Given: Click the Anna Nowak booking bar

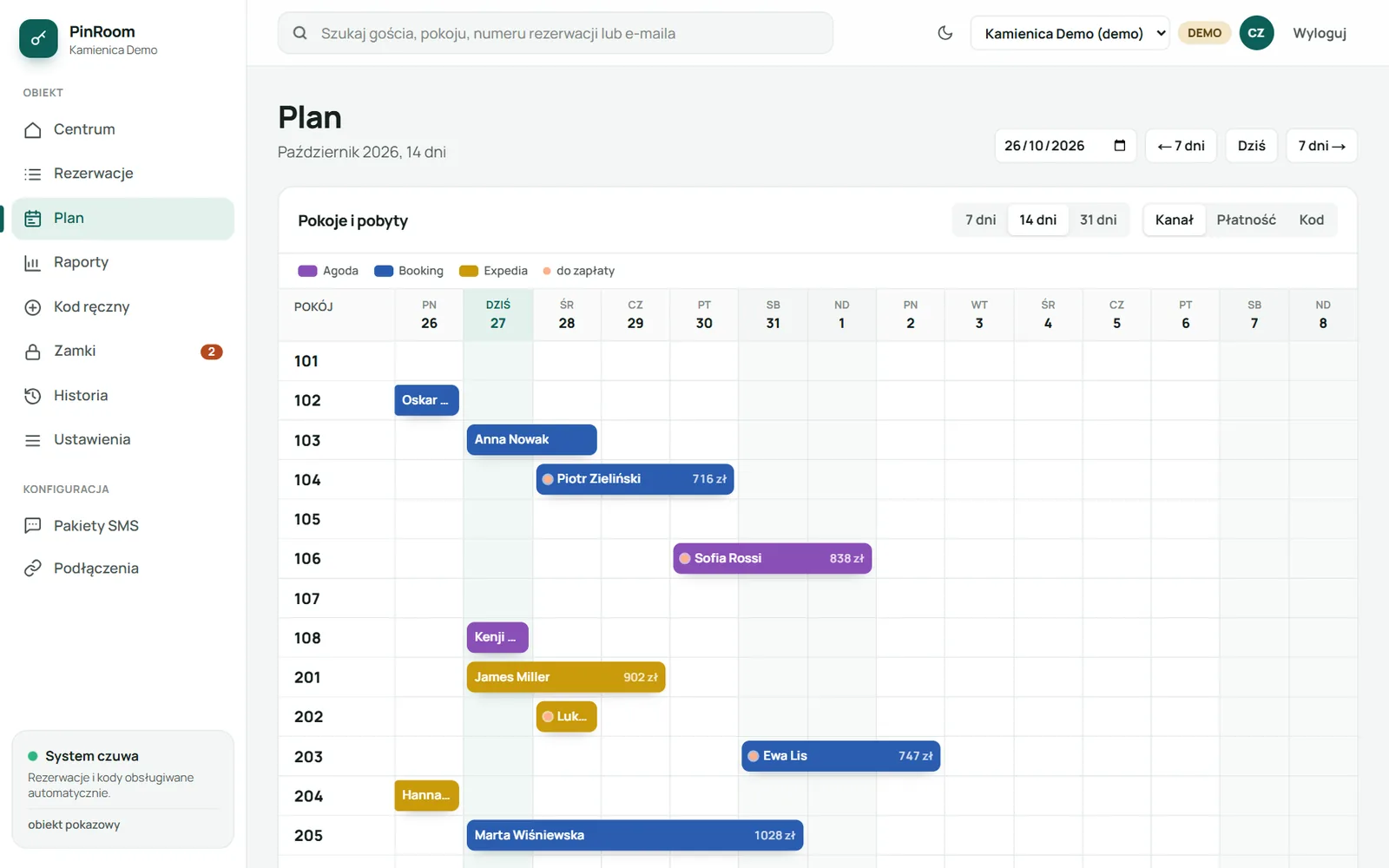Looking at the screenshot, I should pyautogui.click(x=531, y=439).
